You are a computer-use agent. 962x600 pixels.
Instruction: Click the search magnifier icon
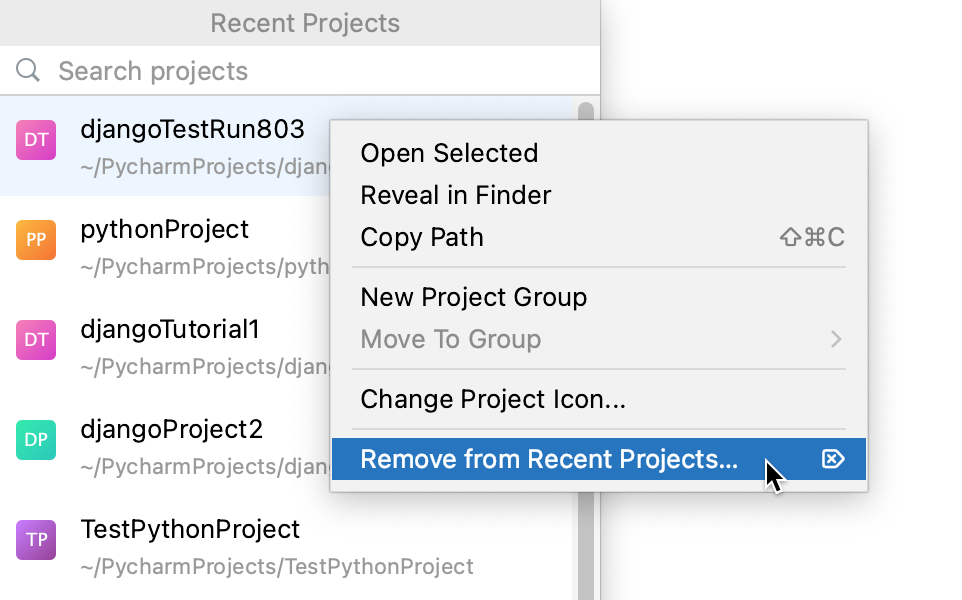coord(27,70)
